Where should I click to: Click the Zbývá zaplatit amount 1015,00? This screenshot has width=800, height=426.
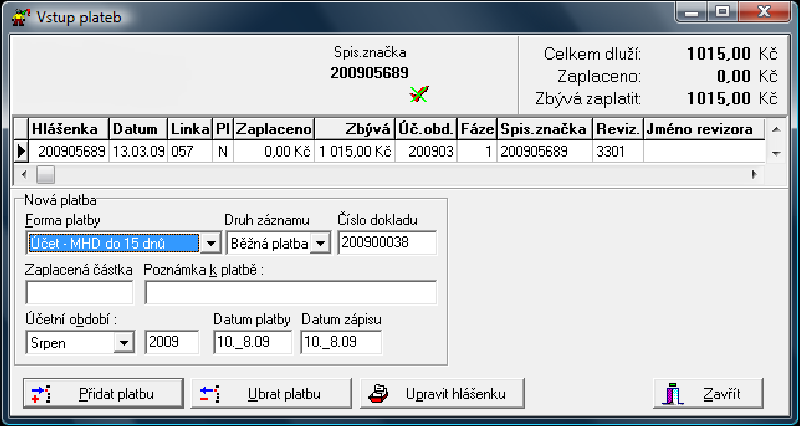[719, 98]
